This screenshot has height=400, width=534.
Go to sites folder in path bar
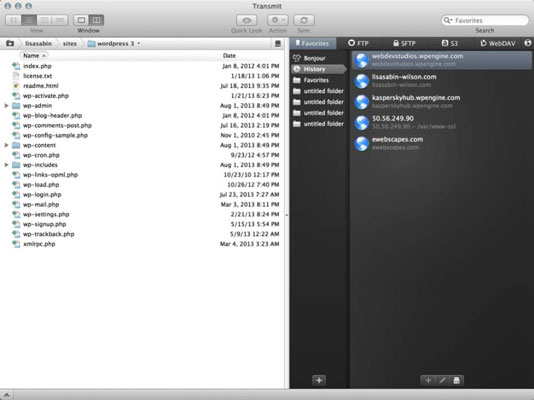pos(70,44)
